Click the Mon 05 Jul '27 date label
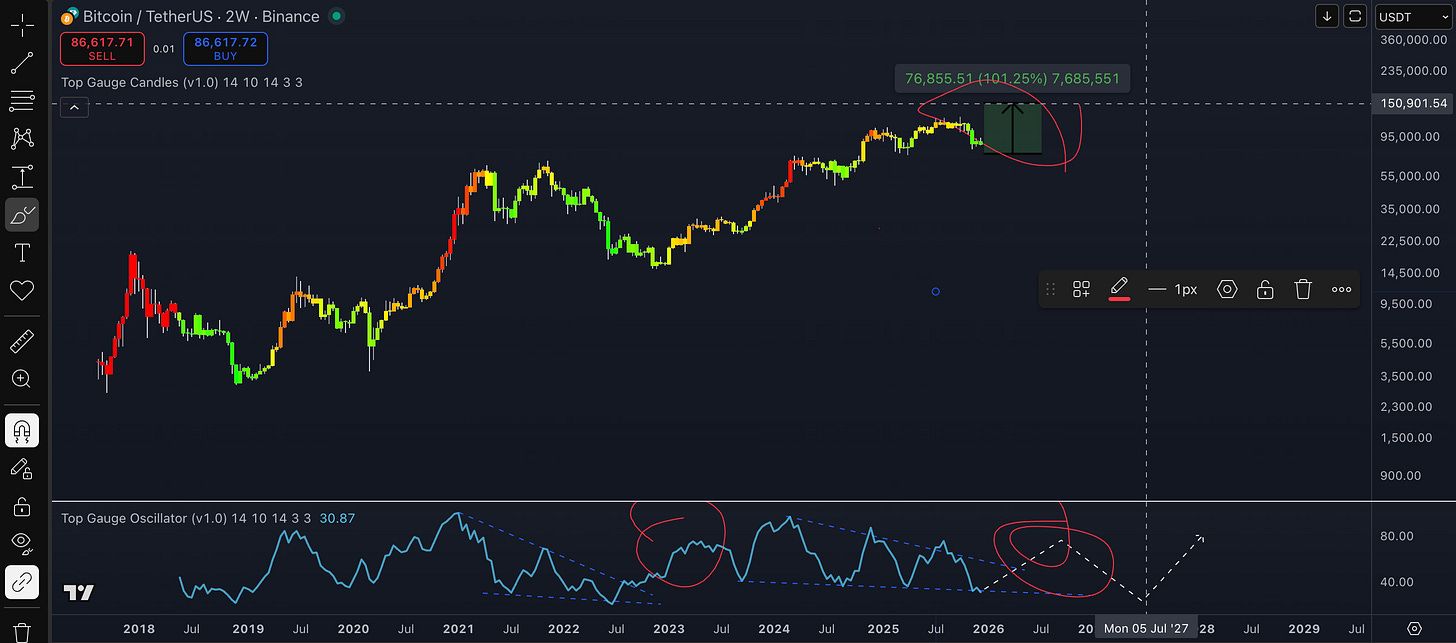1456x643 pixels. [1144, 629]
